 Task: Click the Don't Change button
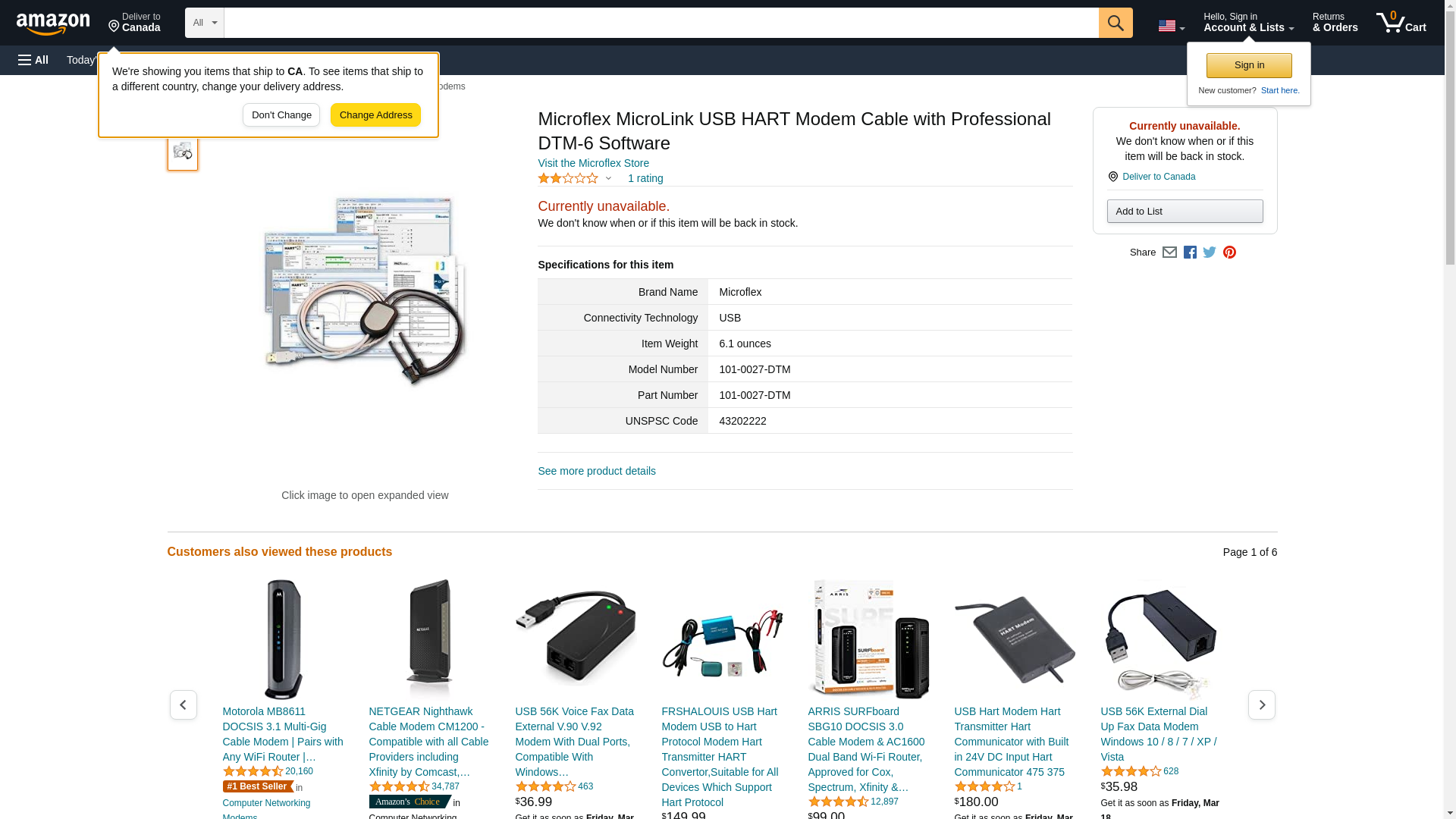pyautogui.click(x=281, y=115)
